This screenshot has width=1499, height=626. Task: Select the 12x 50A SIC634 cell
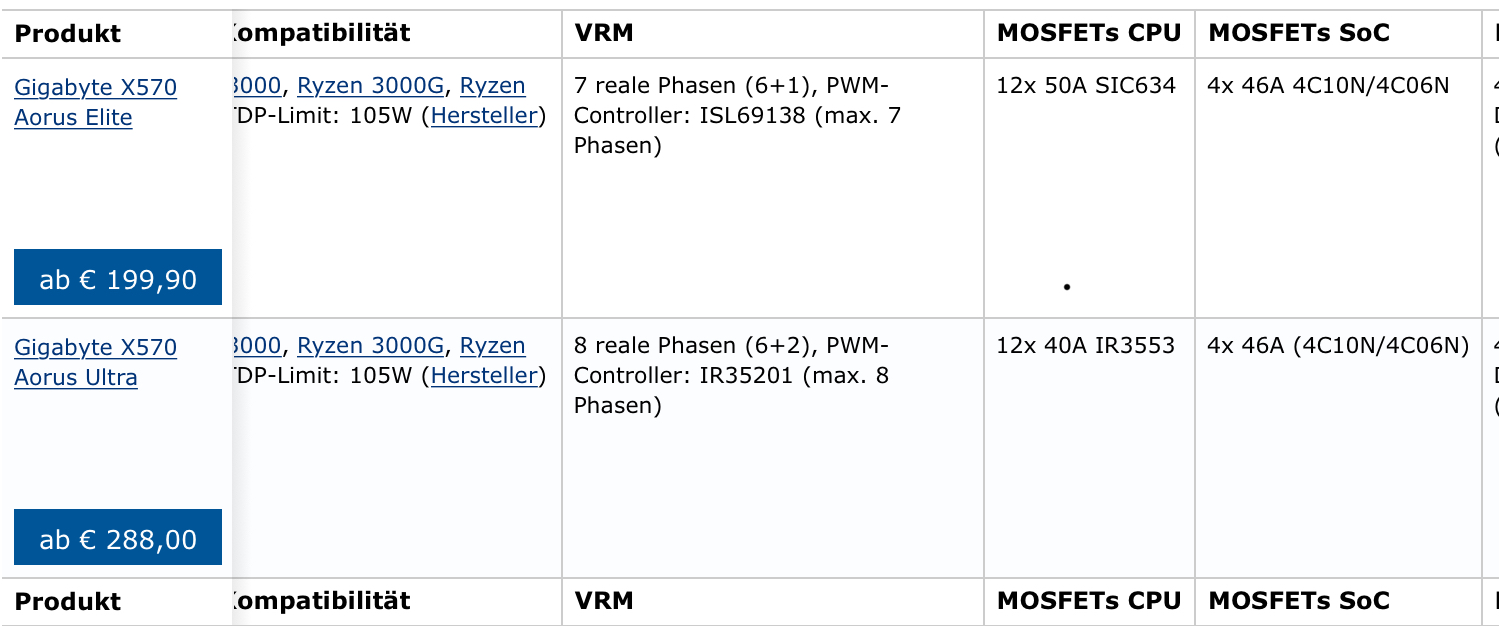1089,188
